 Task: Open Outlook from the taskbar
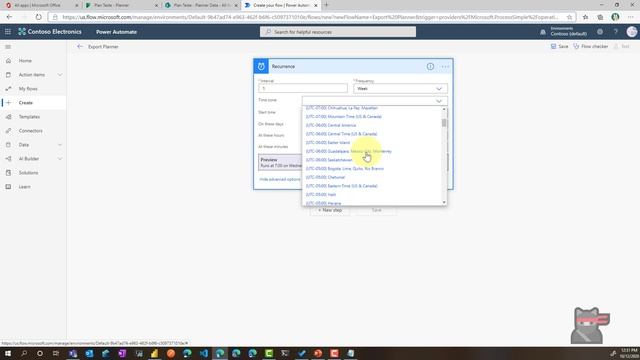(x=89, y=353)
